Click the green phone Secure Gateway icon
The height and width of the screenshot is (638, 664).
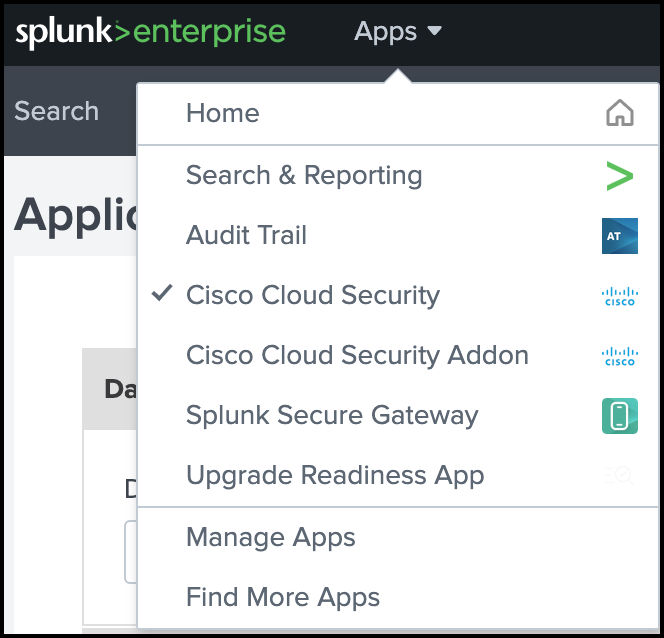point(620,416)
